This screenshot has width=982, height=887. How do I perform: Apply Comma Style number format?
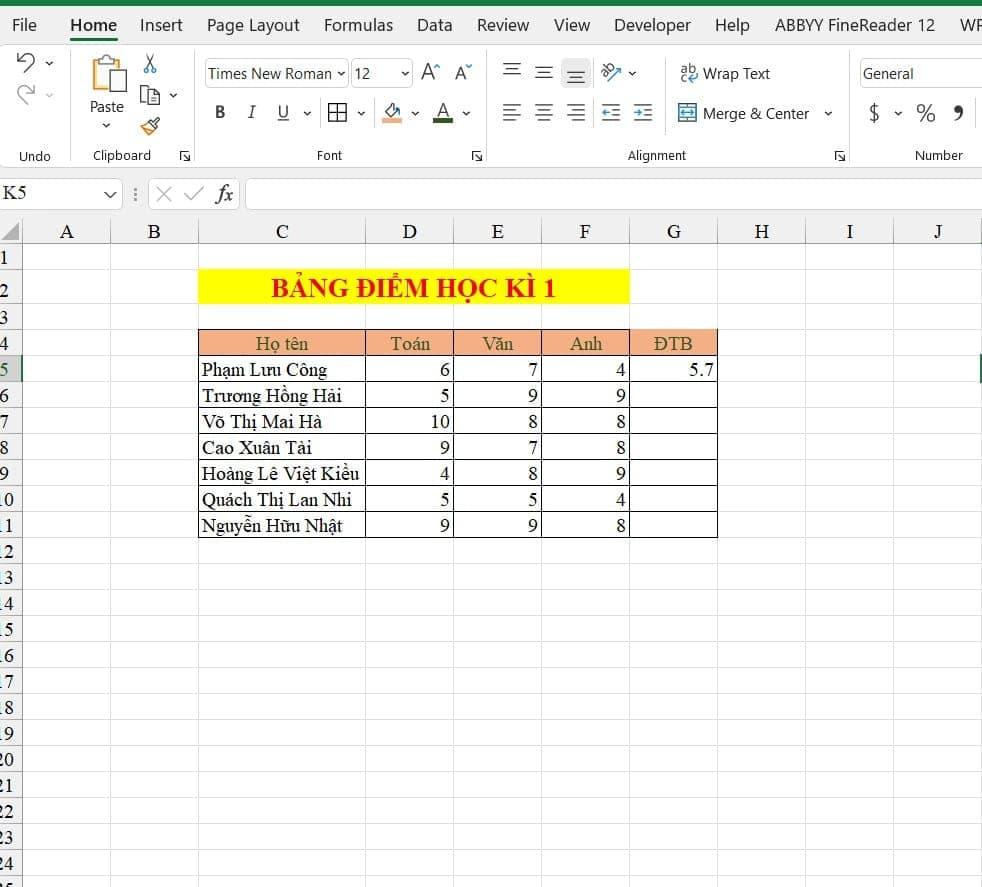point(958,113)
